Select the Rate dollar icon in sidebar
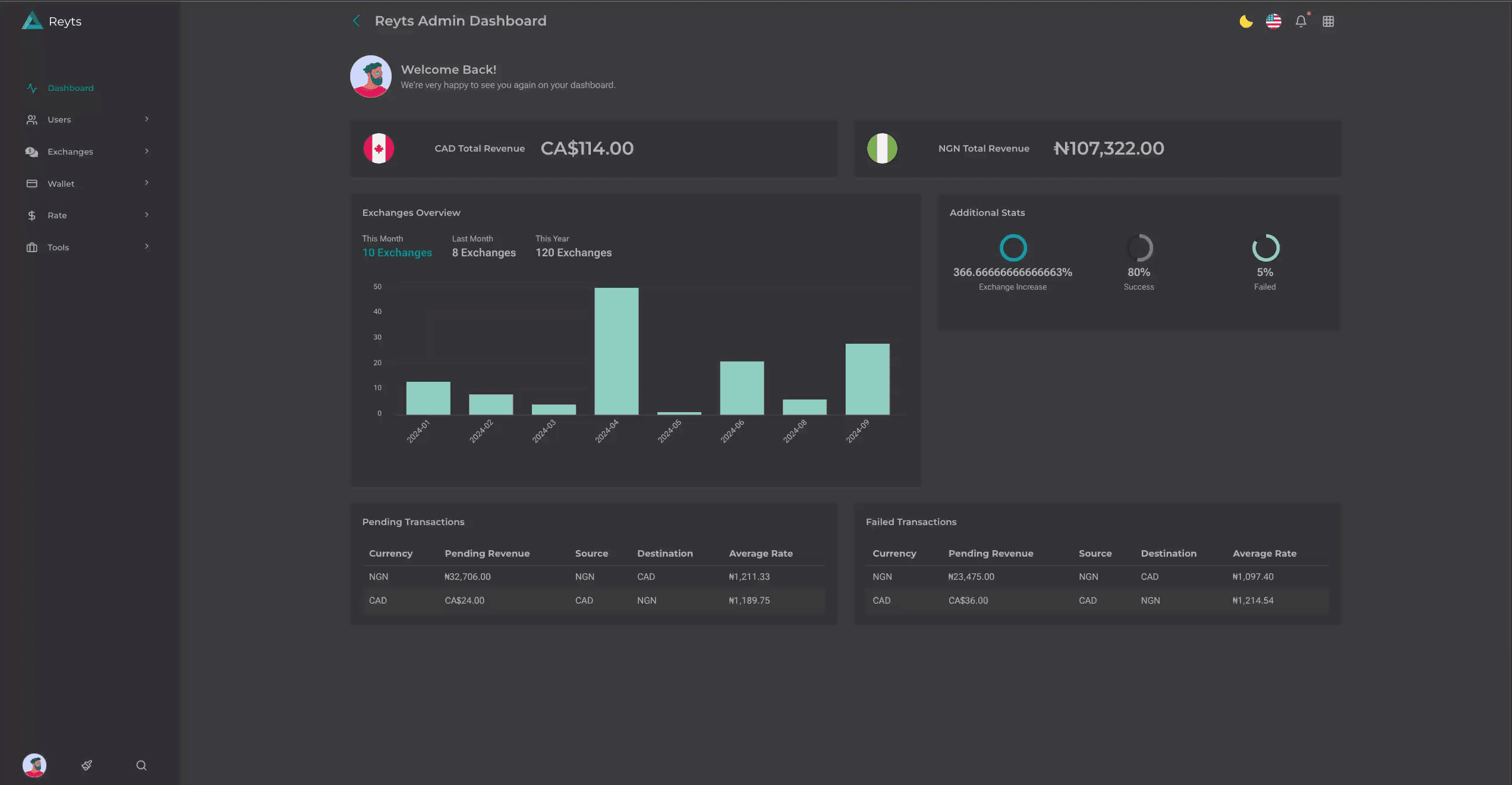 click(x=32, y=215)
